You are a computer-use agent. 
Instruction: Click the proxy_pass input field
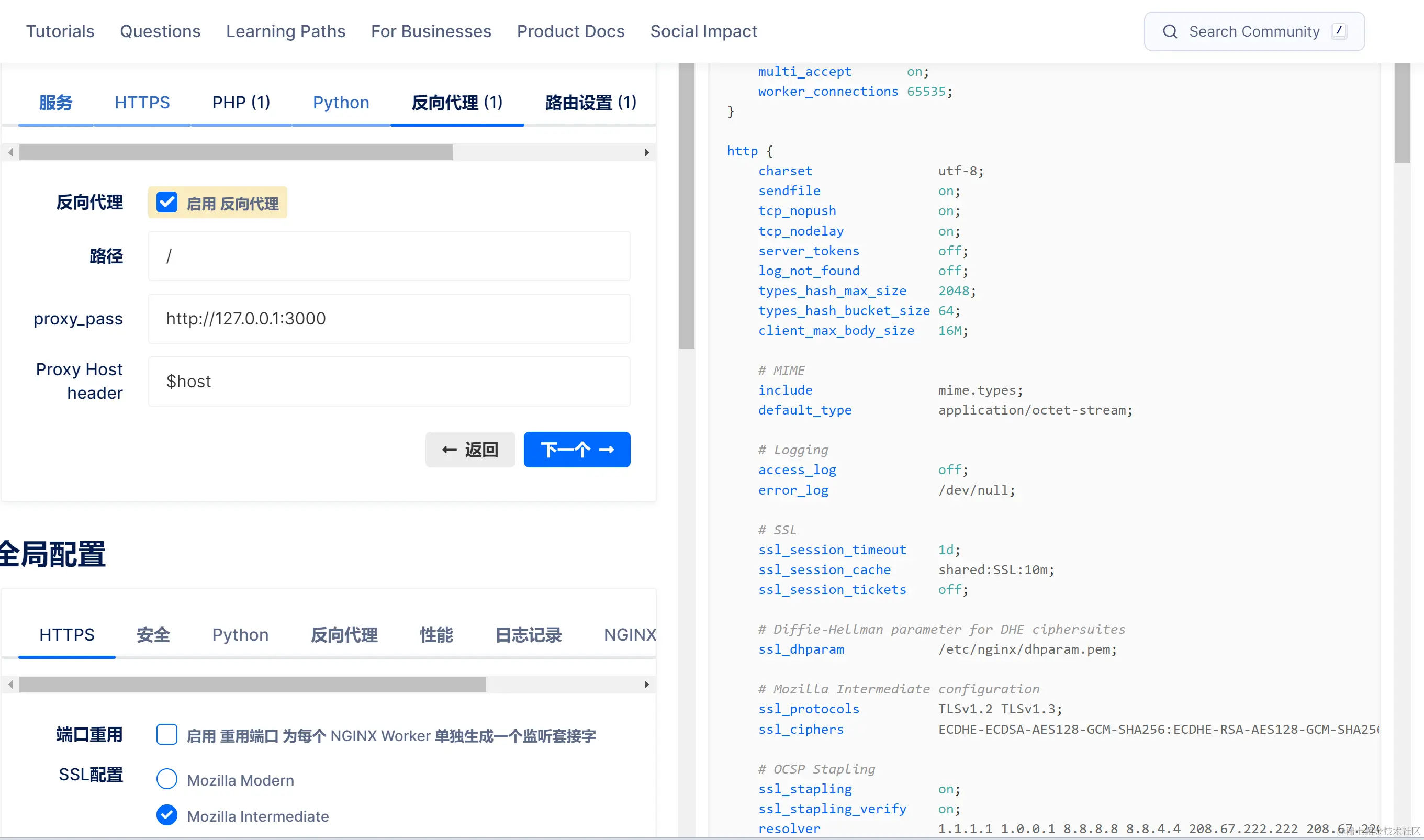[389, 319]
